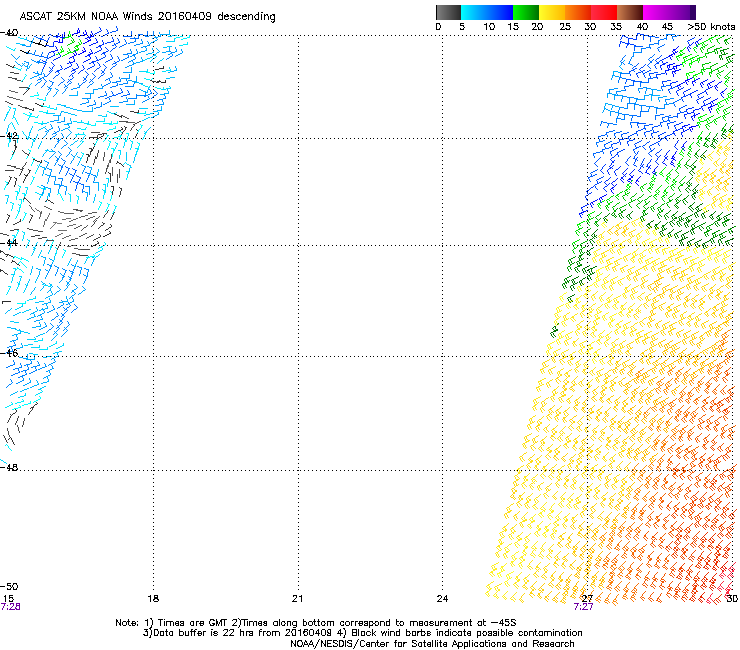Click the brown 35–40 knots legend segment

pyautogui.click(x=630, y=12)
